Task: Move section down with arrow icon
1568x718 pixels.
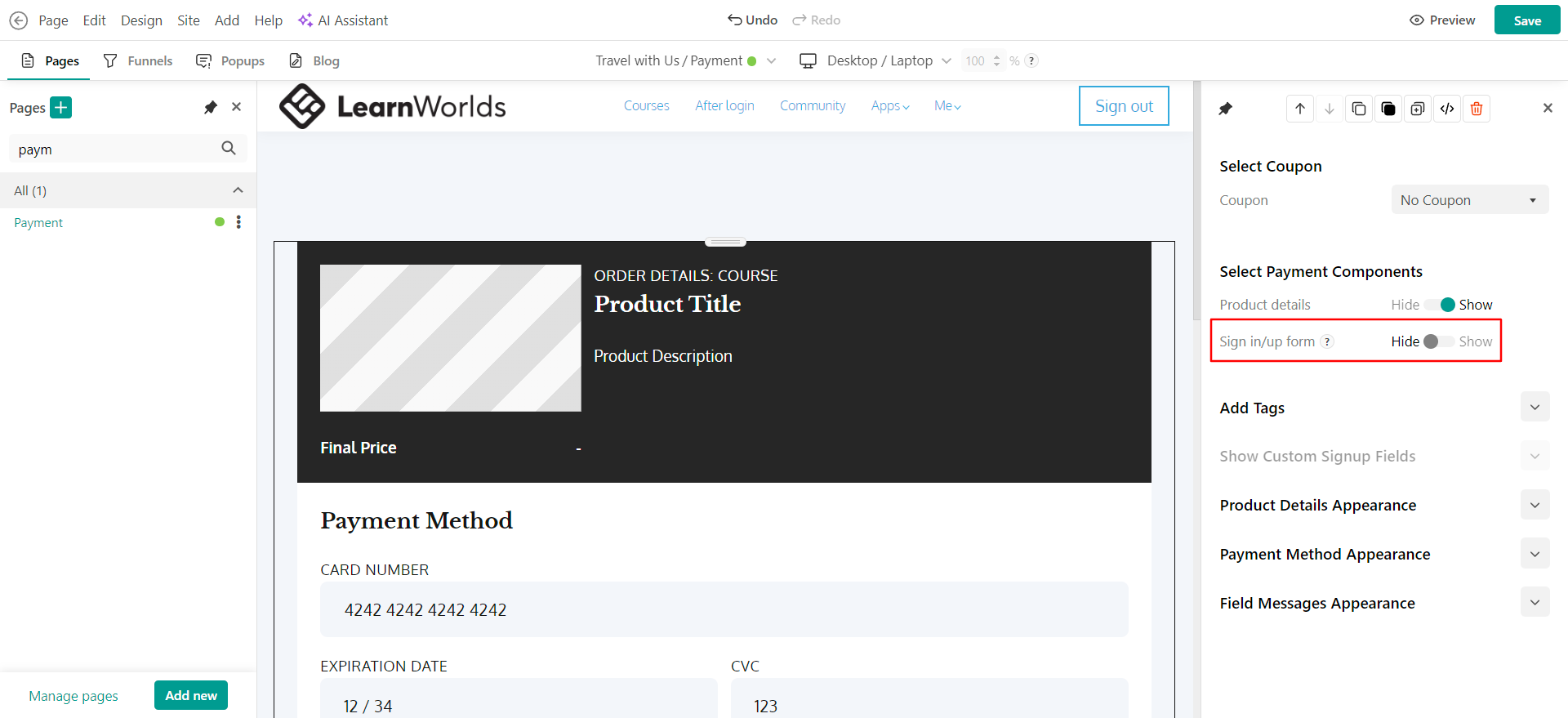Action: 1330,109
